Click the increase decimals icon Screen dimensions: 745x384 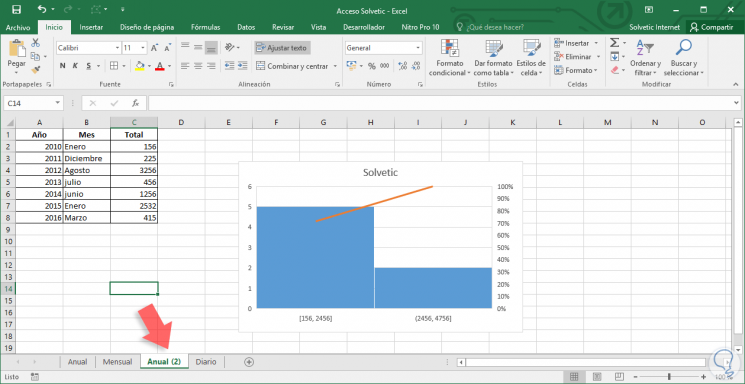402,66
